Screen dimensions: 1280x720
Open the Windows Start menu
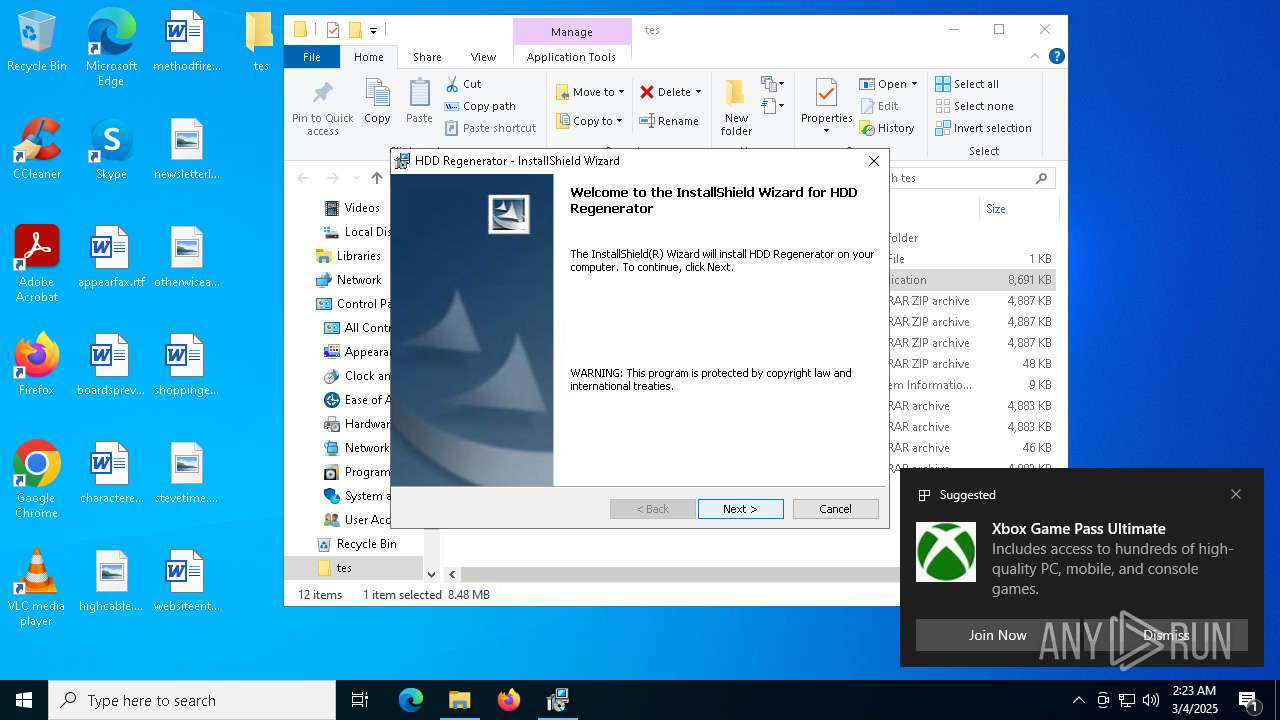point(24,700)
